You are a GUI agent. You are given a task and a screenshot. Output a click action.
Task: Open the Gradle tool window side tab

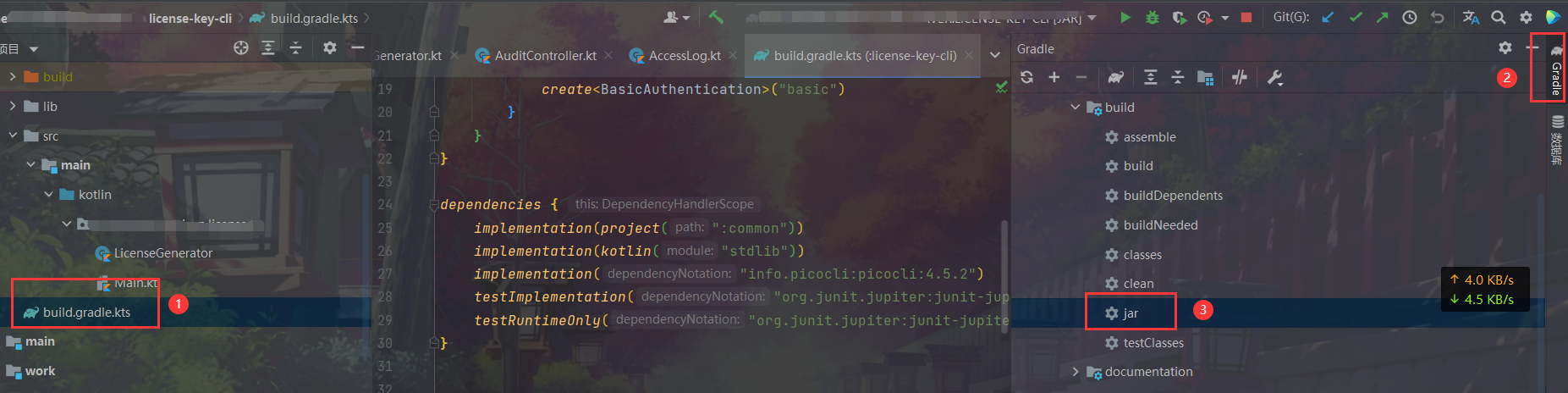(1555, 72)
